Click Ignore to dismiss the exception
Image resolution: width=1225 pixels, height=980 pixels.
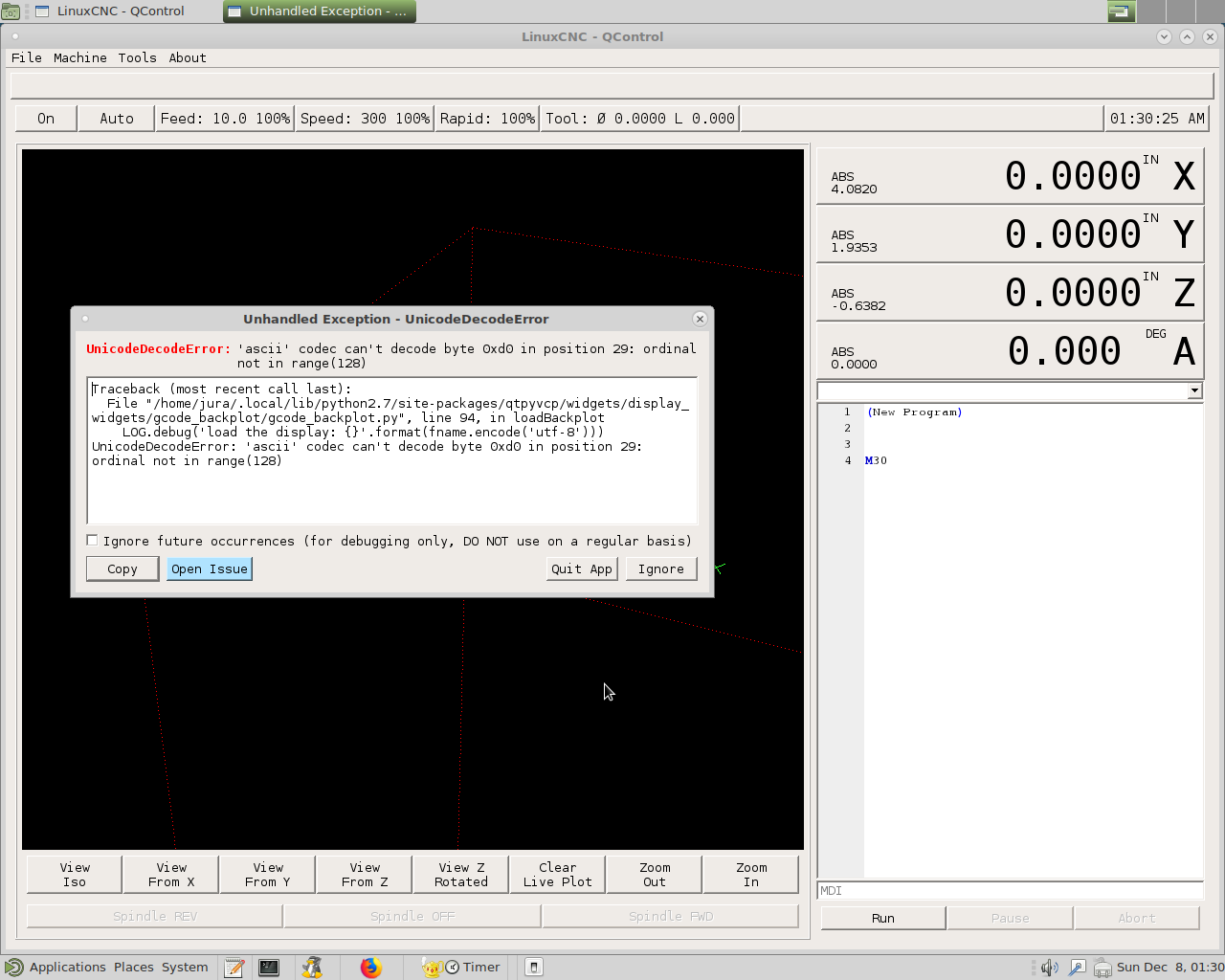(x=661, y=568)
